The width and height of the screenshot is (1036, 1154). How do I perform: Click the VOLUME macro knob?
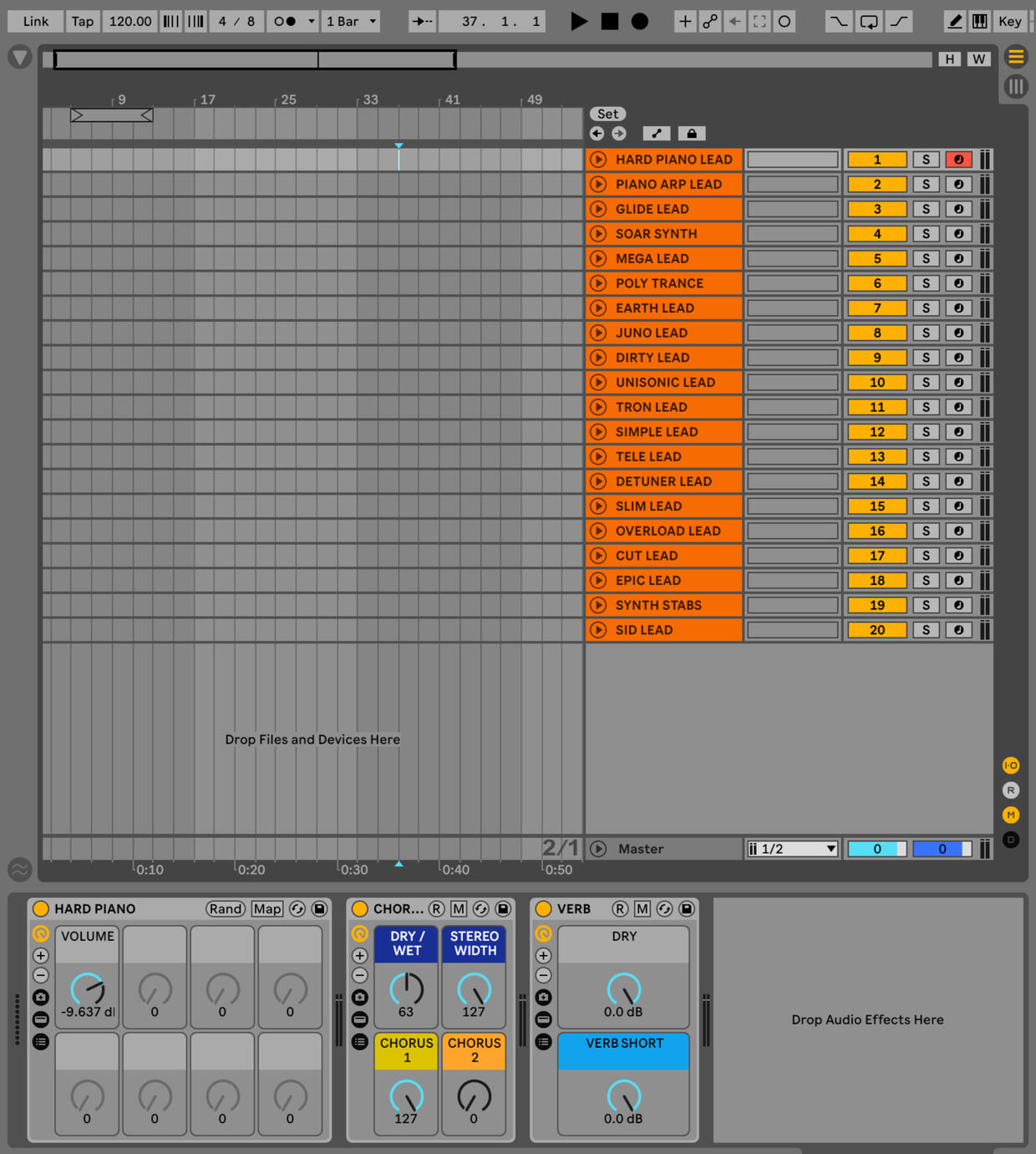[x=87, y=989]
